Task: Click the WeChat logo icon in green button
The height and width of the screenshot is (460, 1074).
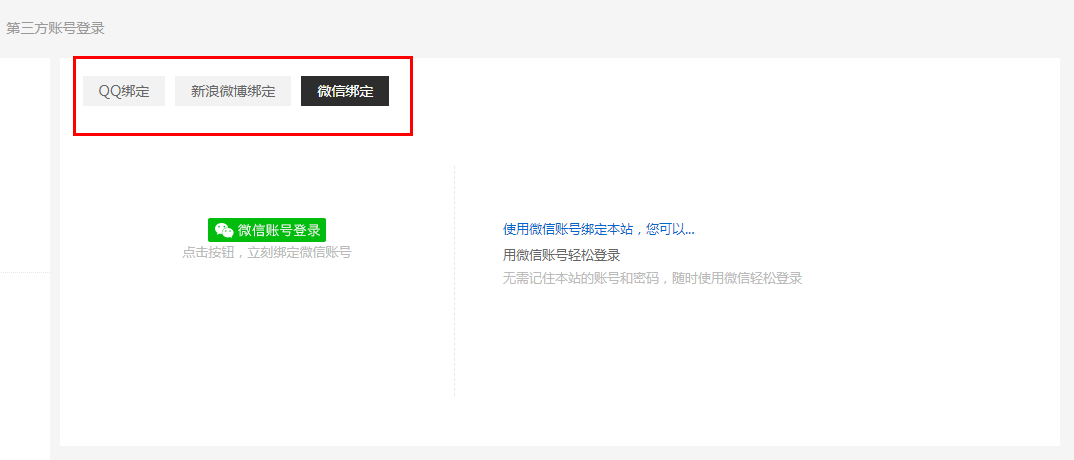Action: [224, 230]
